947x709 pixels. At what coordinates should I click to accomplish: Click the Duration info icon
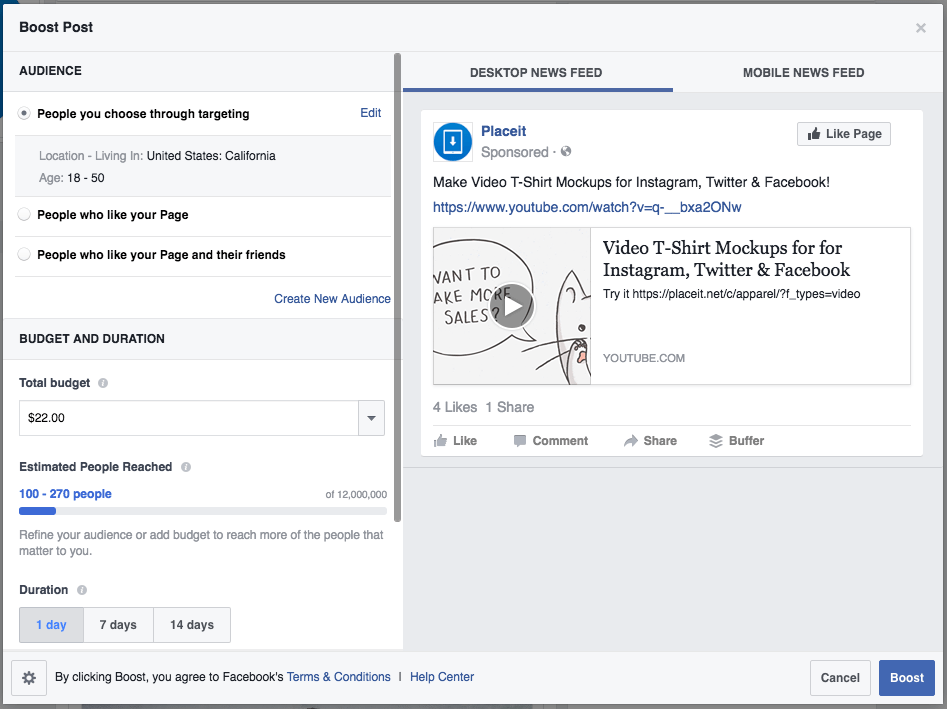82,590
